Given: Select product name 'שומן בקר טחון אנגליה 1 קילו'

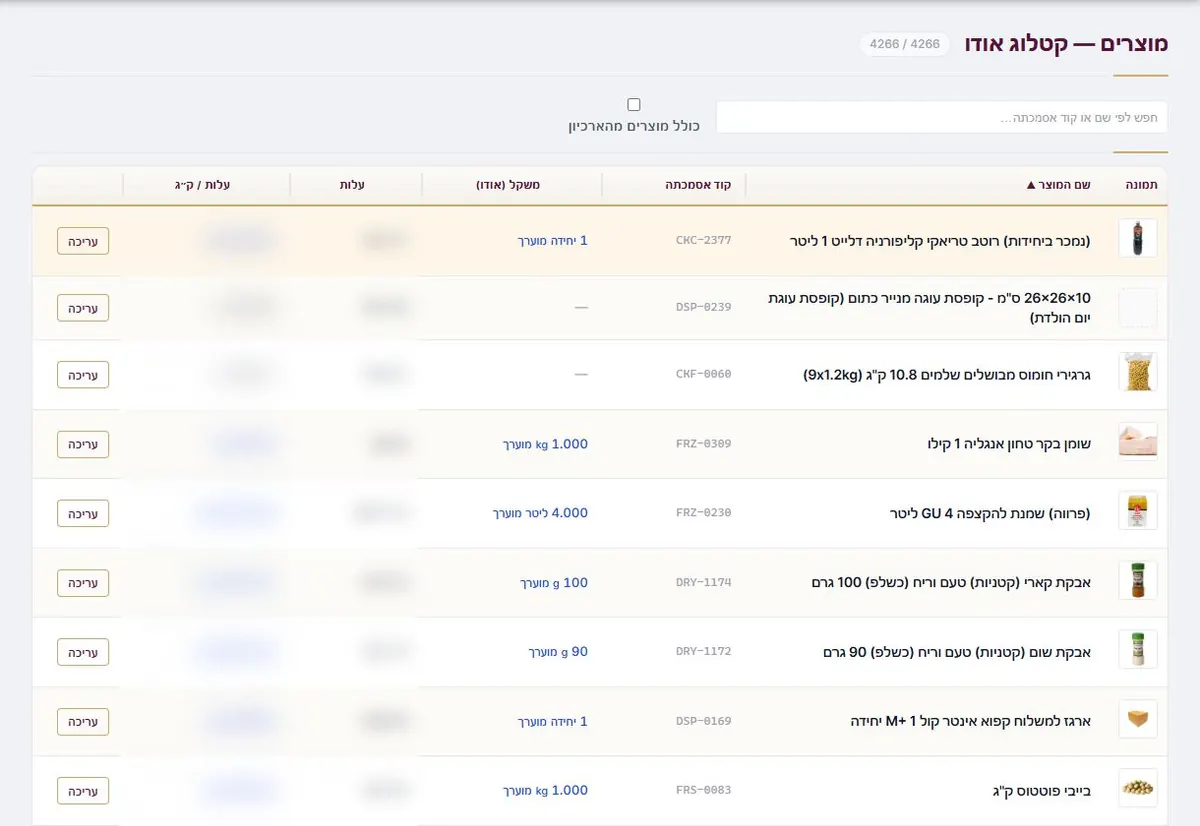Looking at the screenshot, I should coord(1009,444).
